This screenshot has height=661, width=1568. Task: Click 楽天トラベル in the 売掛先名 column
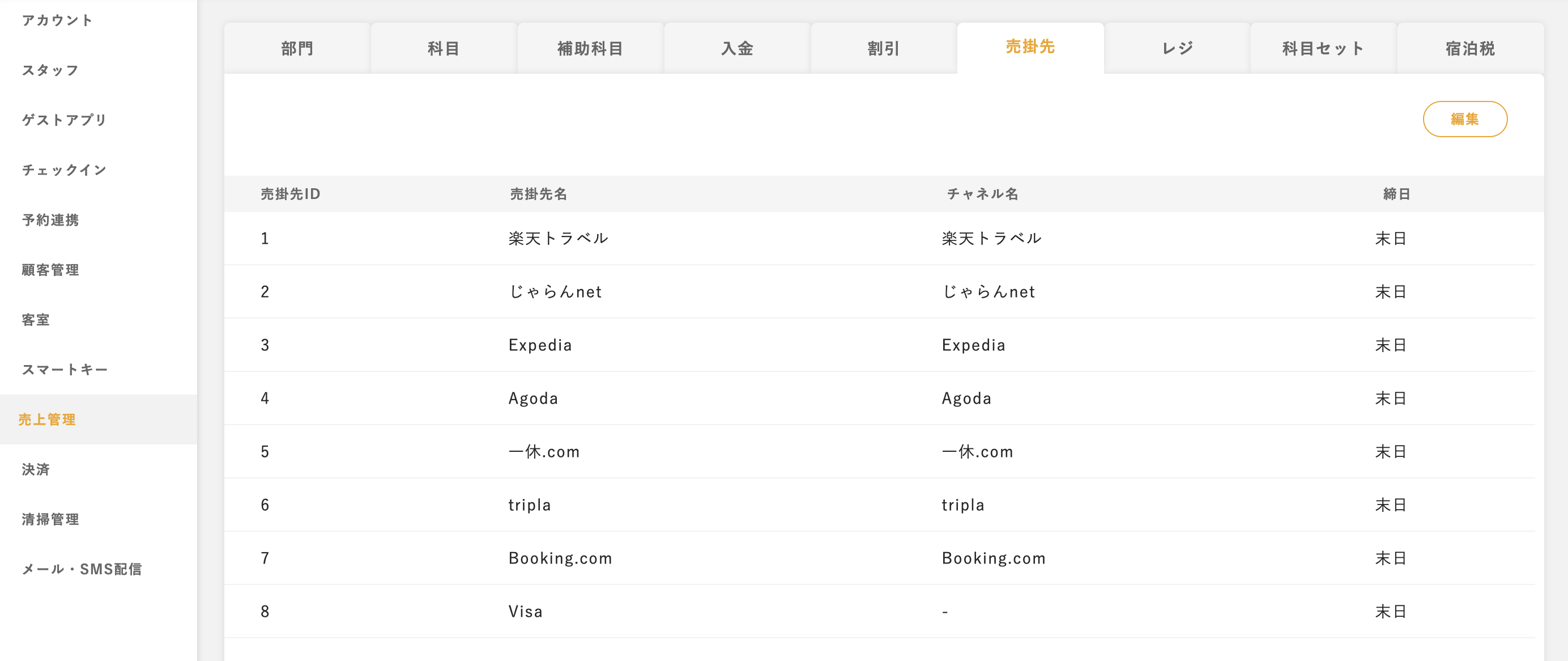click(x=559, y=238)
